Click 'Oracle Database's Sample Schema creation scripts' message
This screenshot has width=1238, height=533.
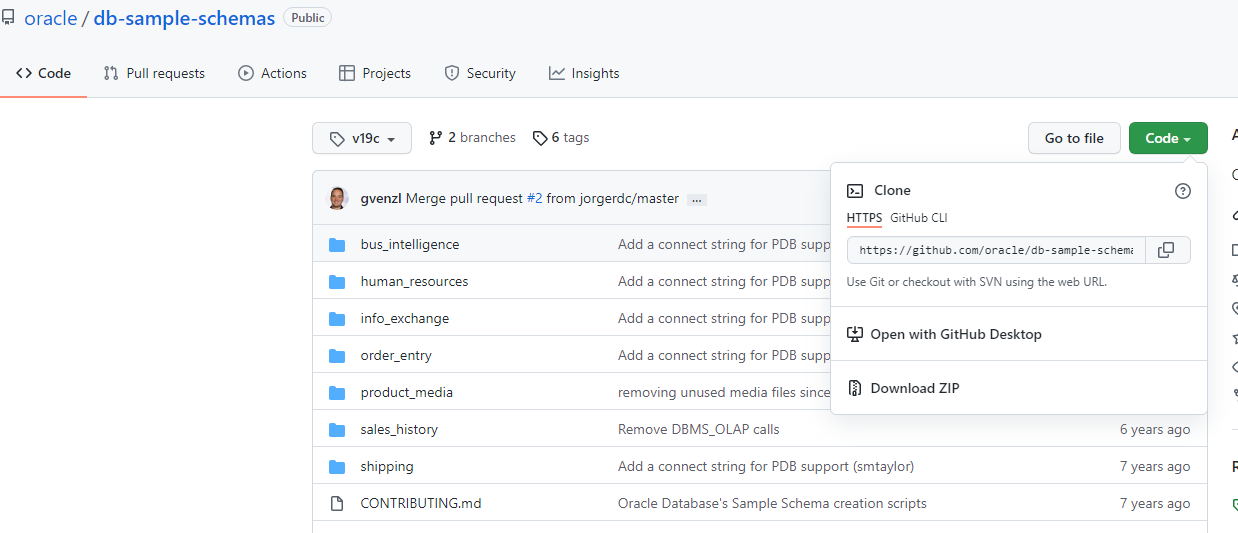pyautogui.click(x=772, y=503)
